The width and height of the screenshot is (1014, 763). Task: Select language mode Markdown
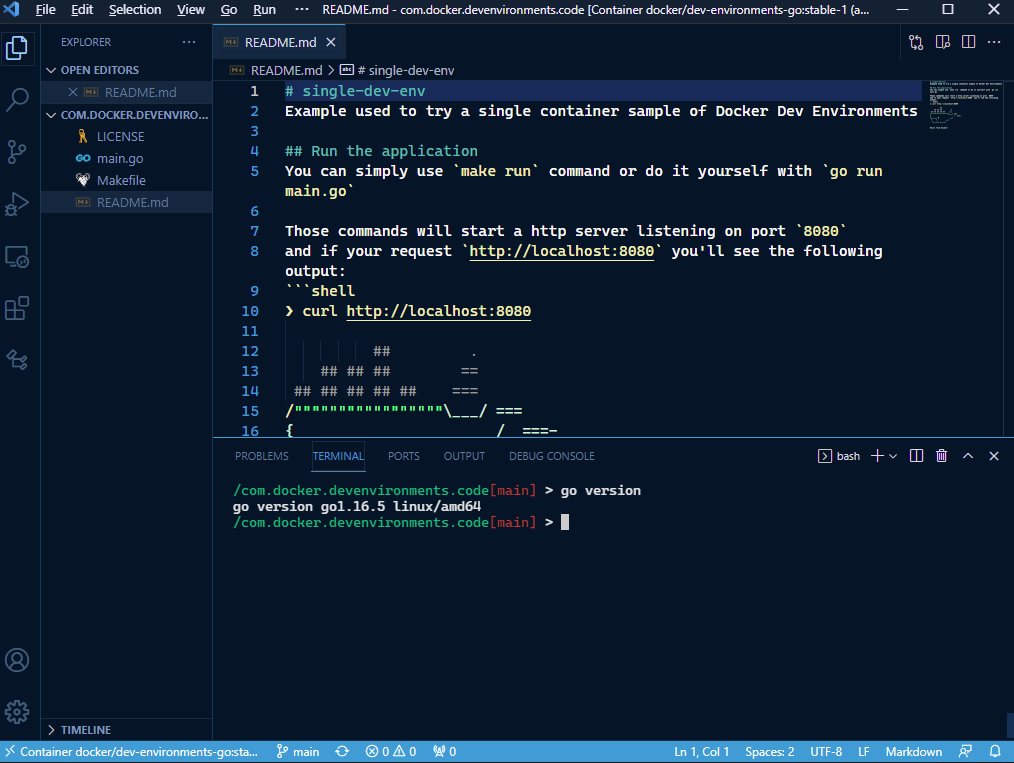point(913,751)
